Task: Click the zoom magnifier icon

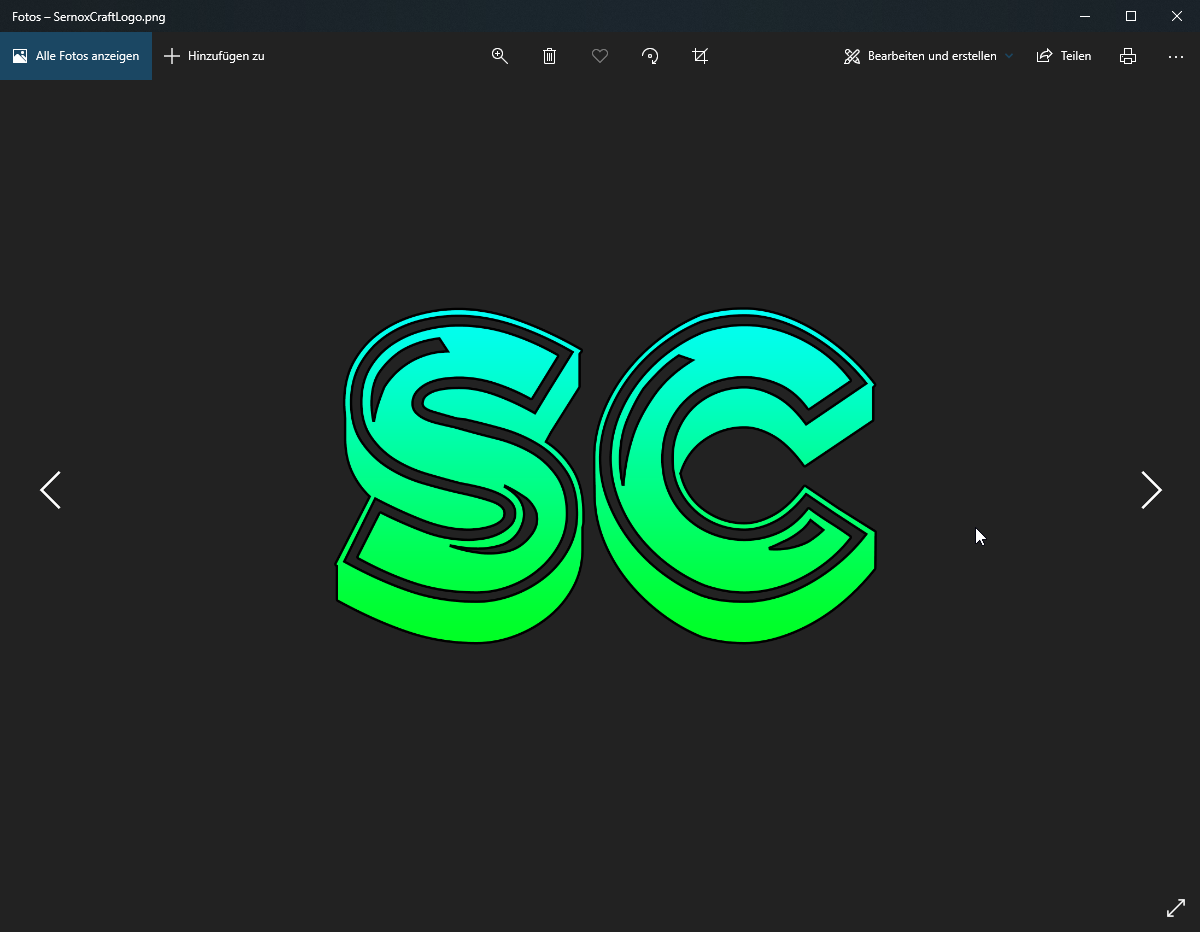Action: (500, 56)
